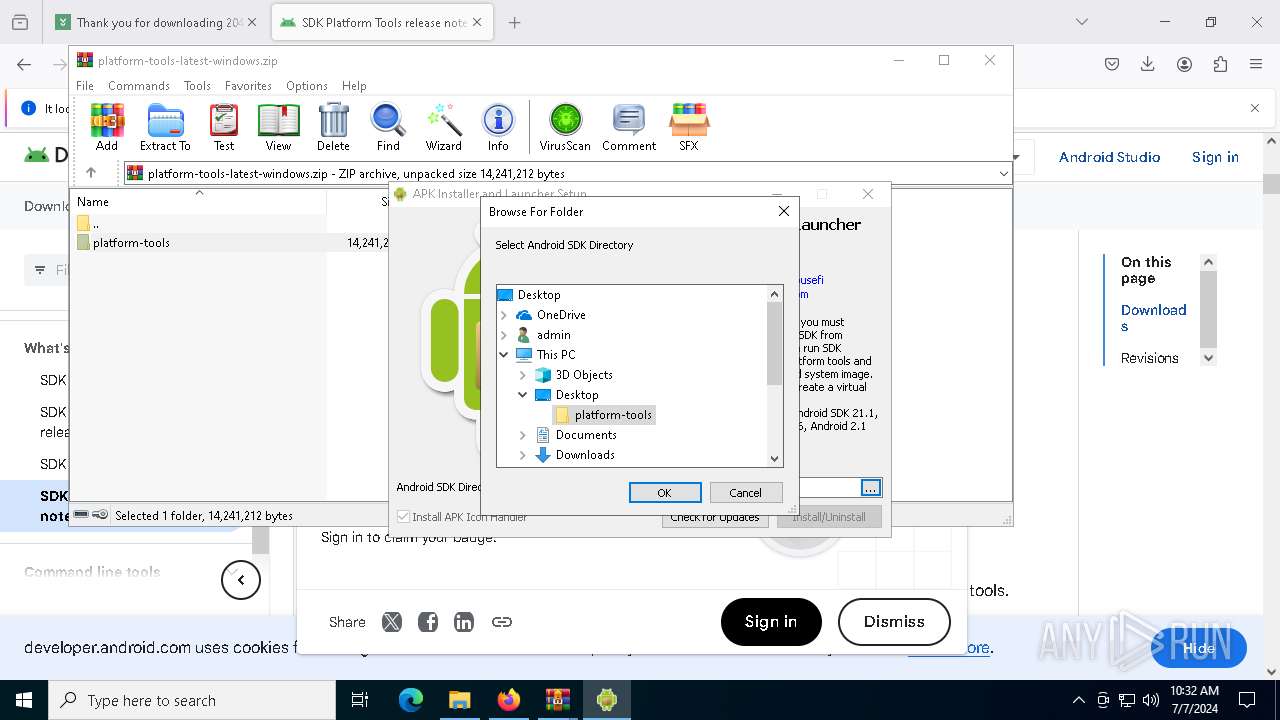Image resolution: width=1280 pixels, height=720 pixels.
Task: Click Cancel in Browse For Folder
Action: pos(745,493)
